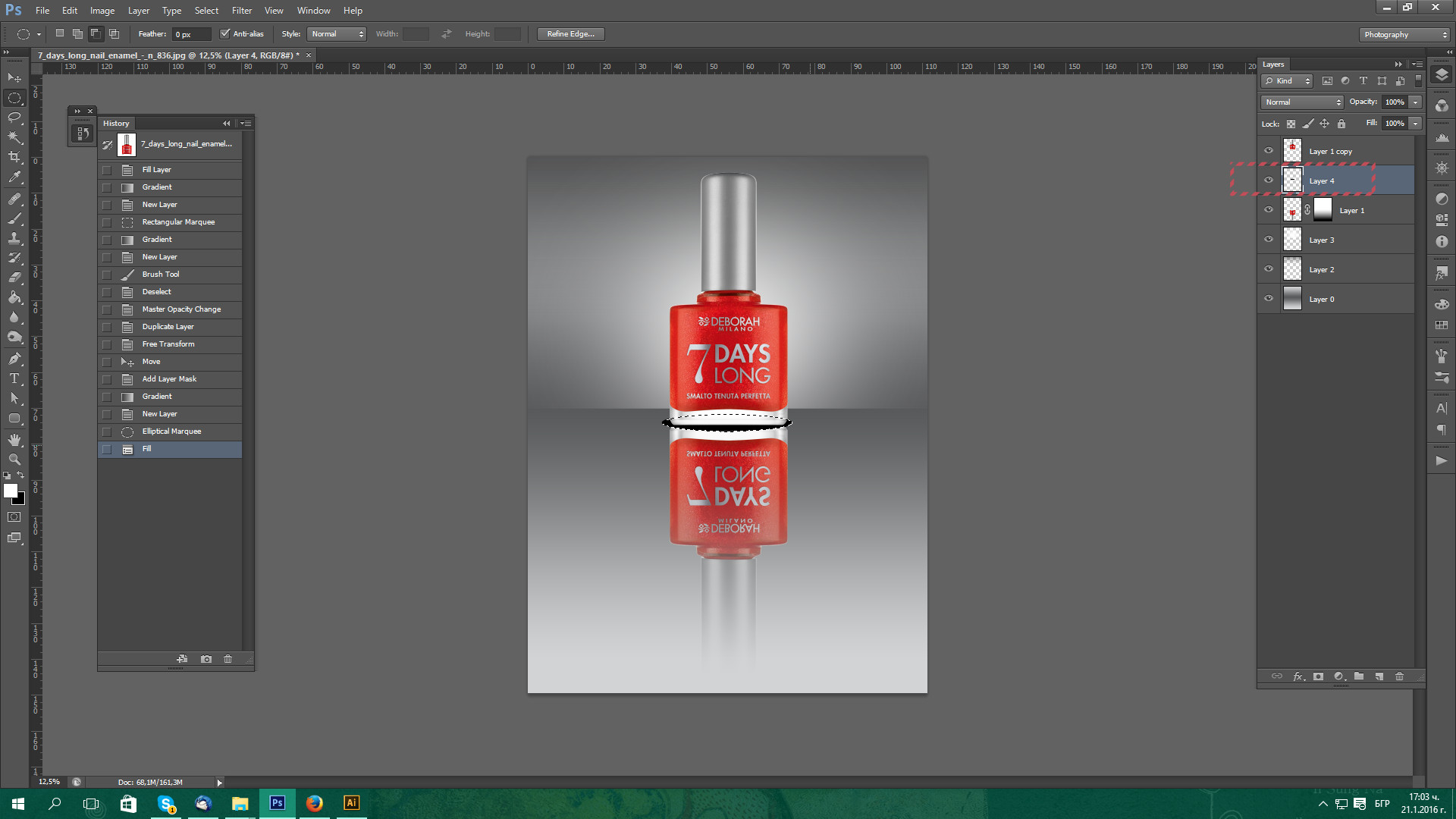
Task: Open the Fill slider dropdown arrow
Action: pyautogui.click(x=1416, y=123)
